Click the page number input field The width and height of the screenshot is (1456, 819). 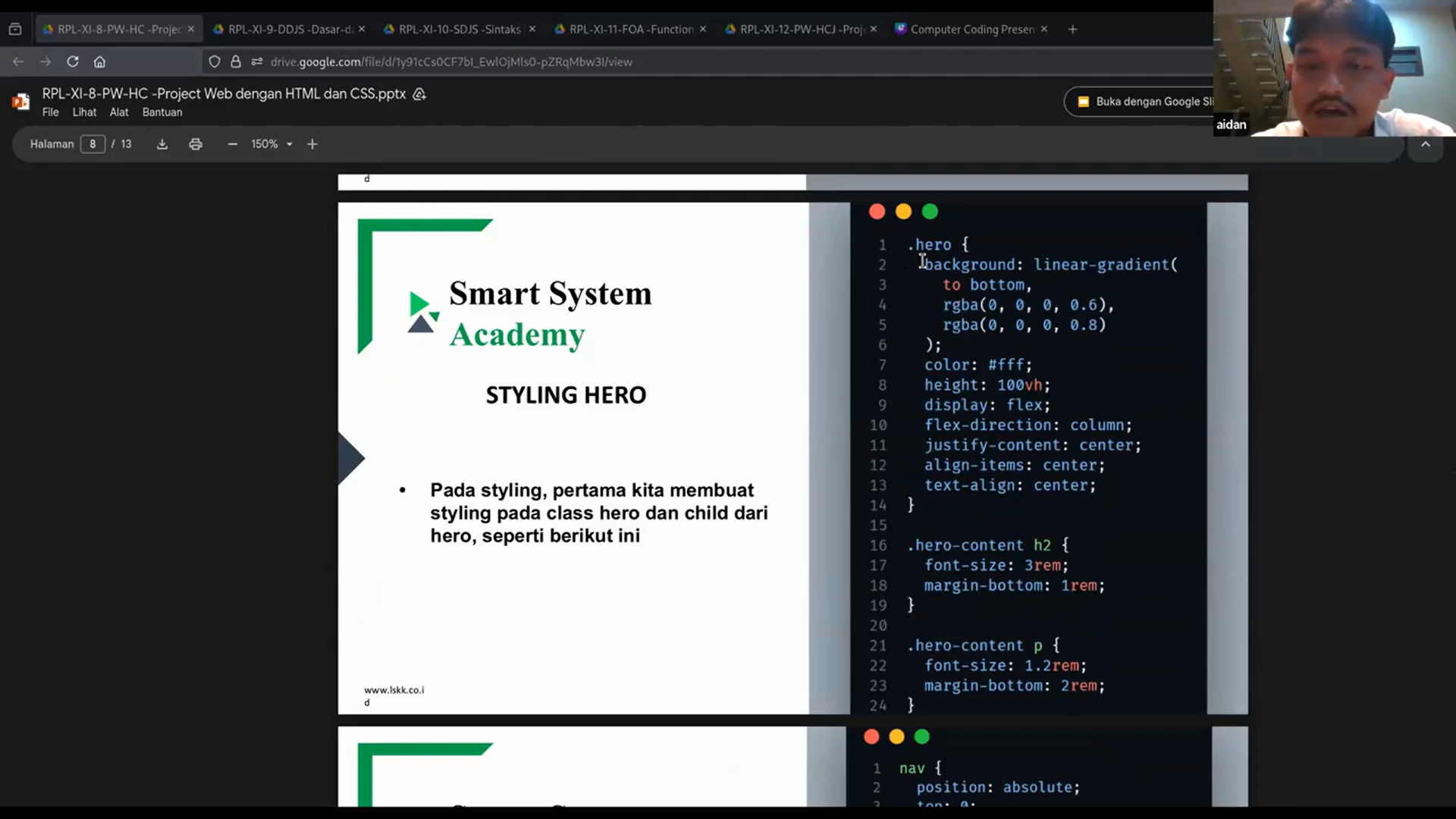93,144
